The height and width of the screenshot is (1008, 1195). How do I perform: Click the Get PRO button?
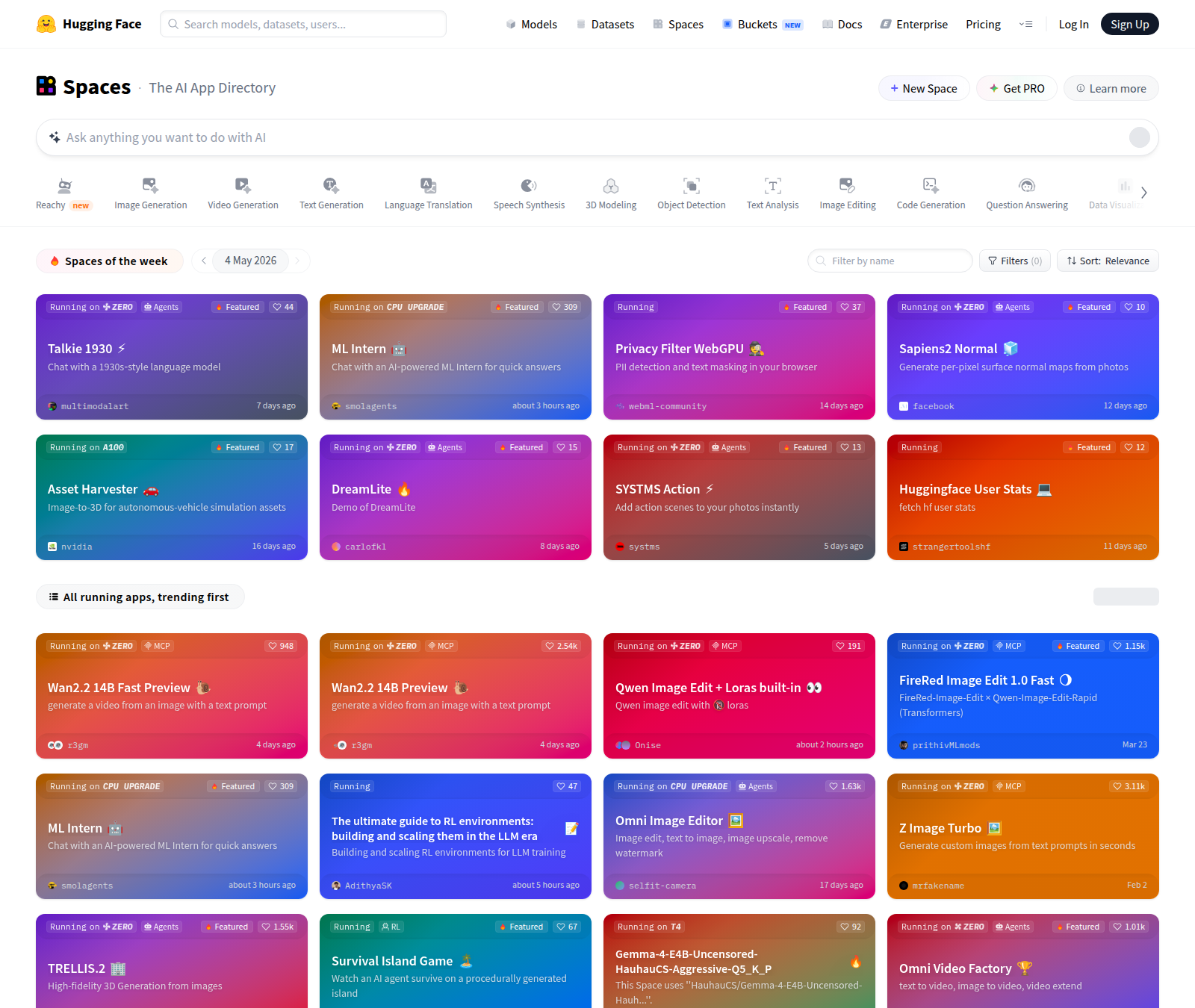[1016, 88]
